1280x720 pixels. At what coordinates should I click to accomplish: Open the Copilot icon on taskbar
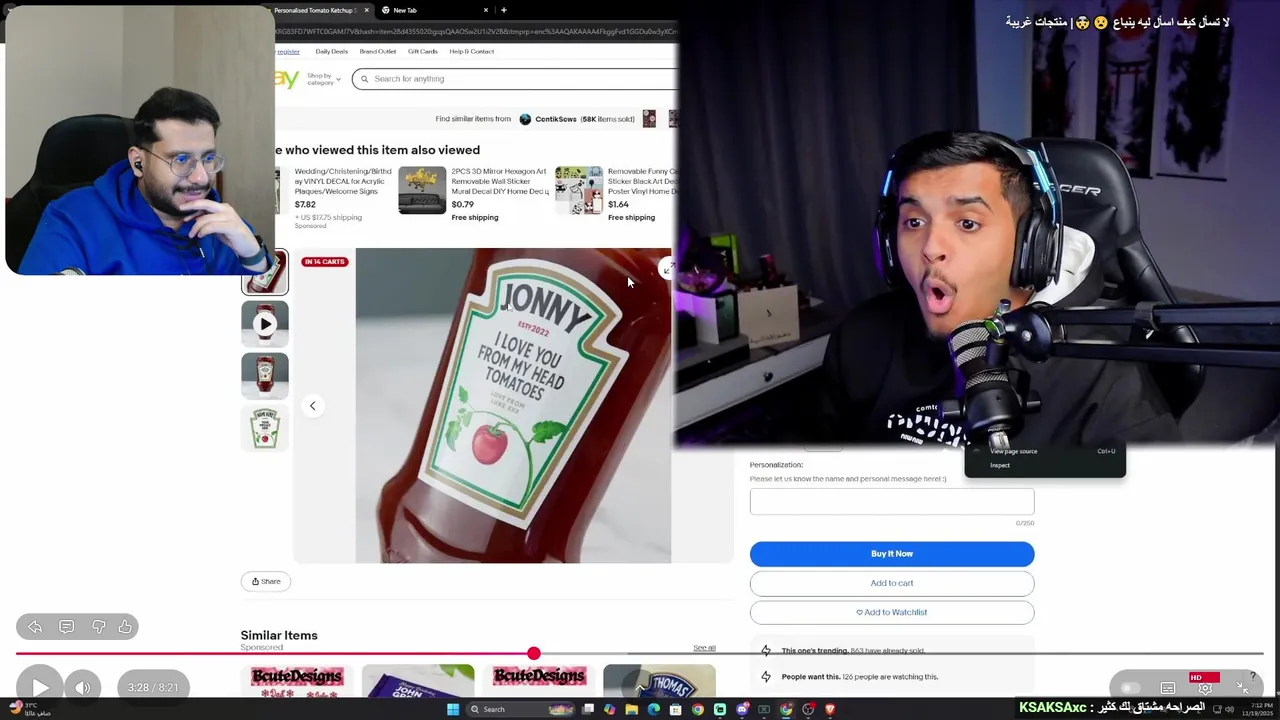click(609, 709)
